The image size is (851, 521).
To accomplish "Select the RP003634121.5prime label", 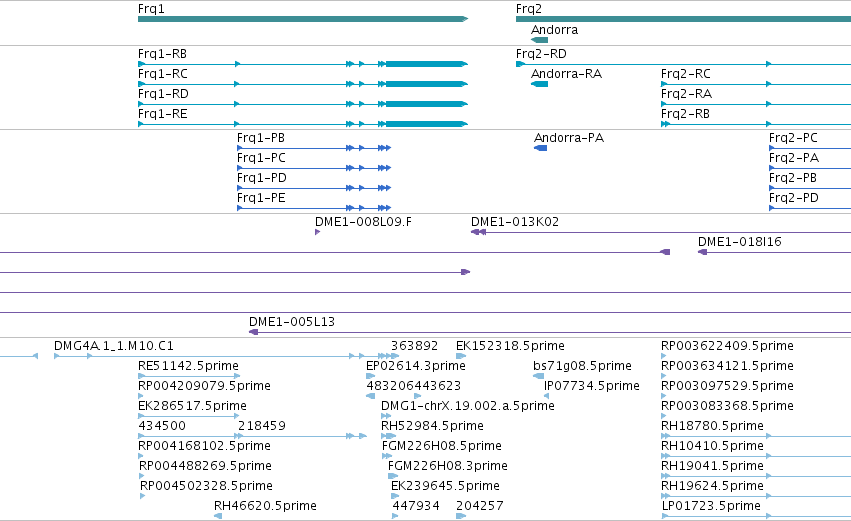I will point(727,366).
